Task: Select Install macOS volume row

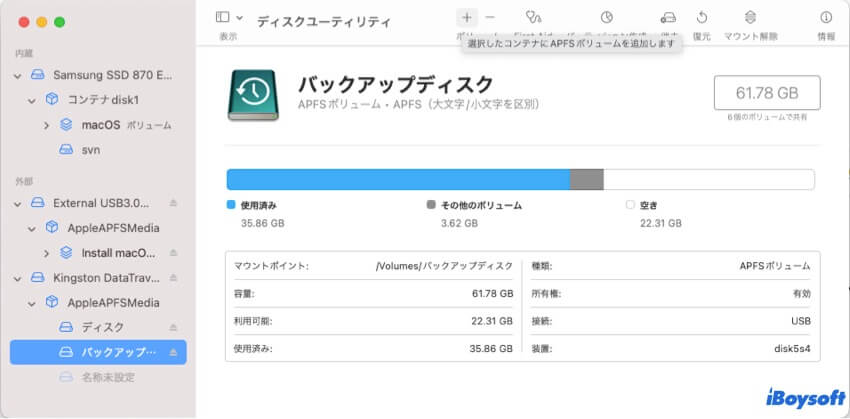Action: coord(98,253)
